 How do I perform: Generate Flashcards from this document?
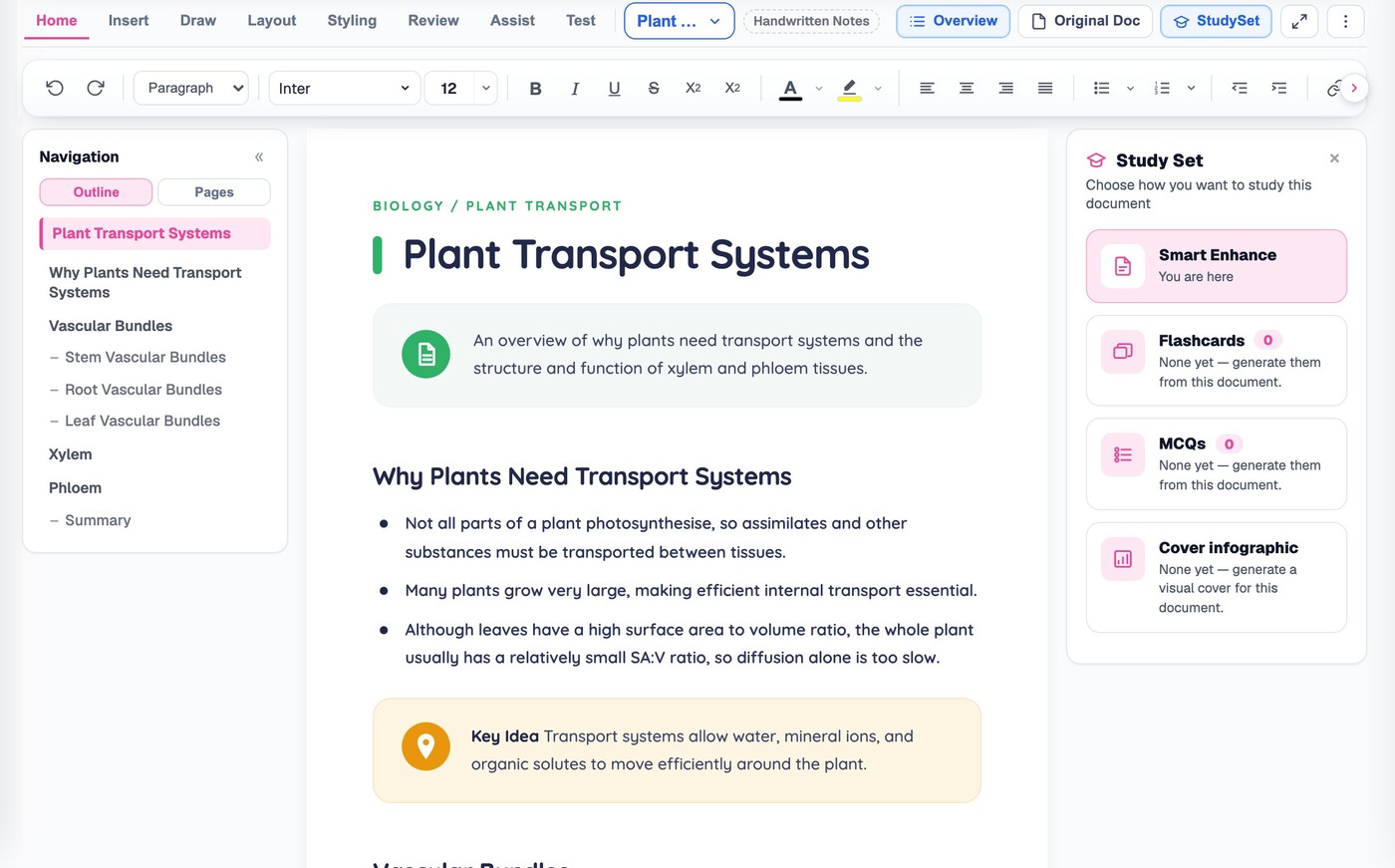point(1217,361)
